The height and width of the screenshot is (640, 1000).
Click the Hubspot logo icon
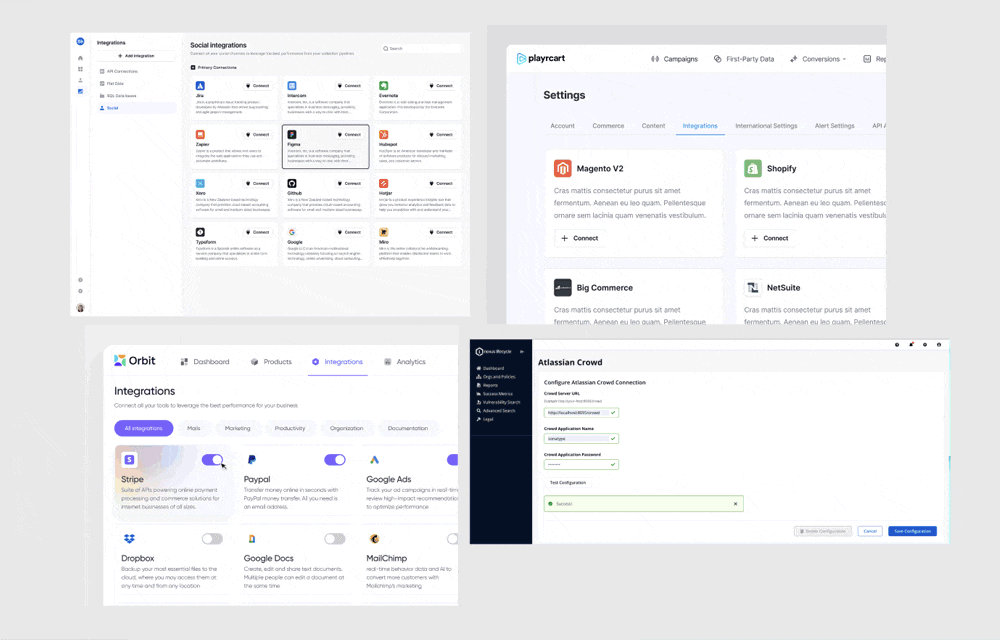pyautogui.click(x=383, y=135)
